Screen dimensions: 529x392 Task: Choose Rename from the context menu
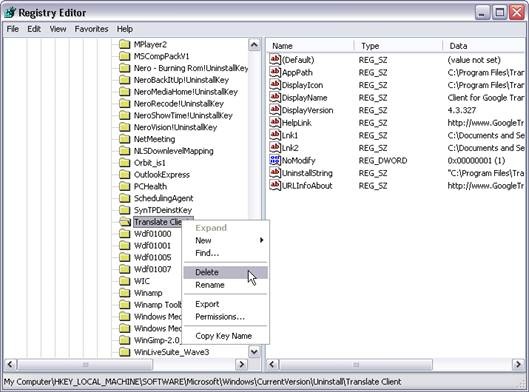[x=226, y=285]
